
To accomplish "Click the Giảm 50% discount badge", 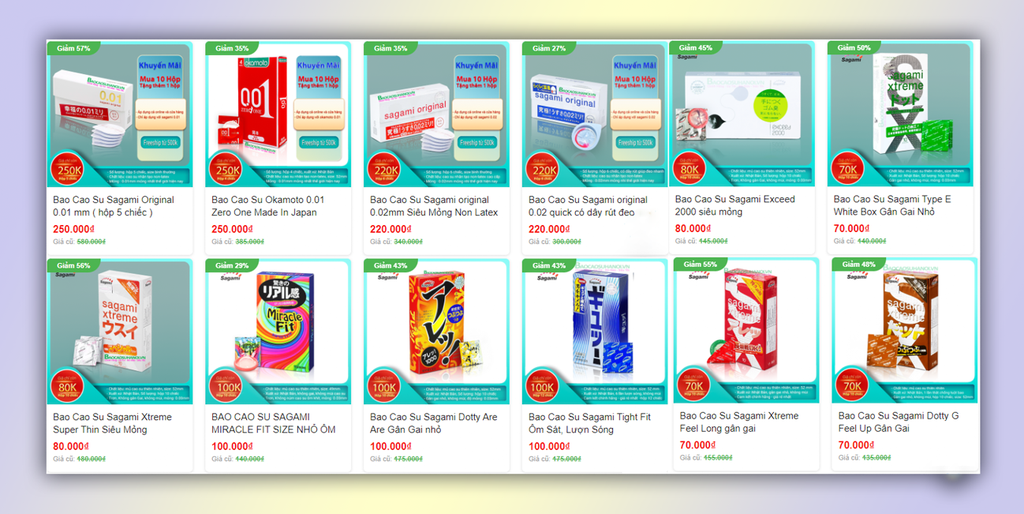I will tap(854, 48).
